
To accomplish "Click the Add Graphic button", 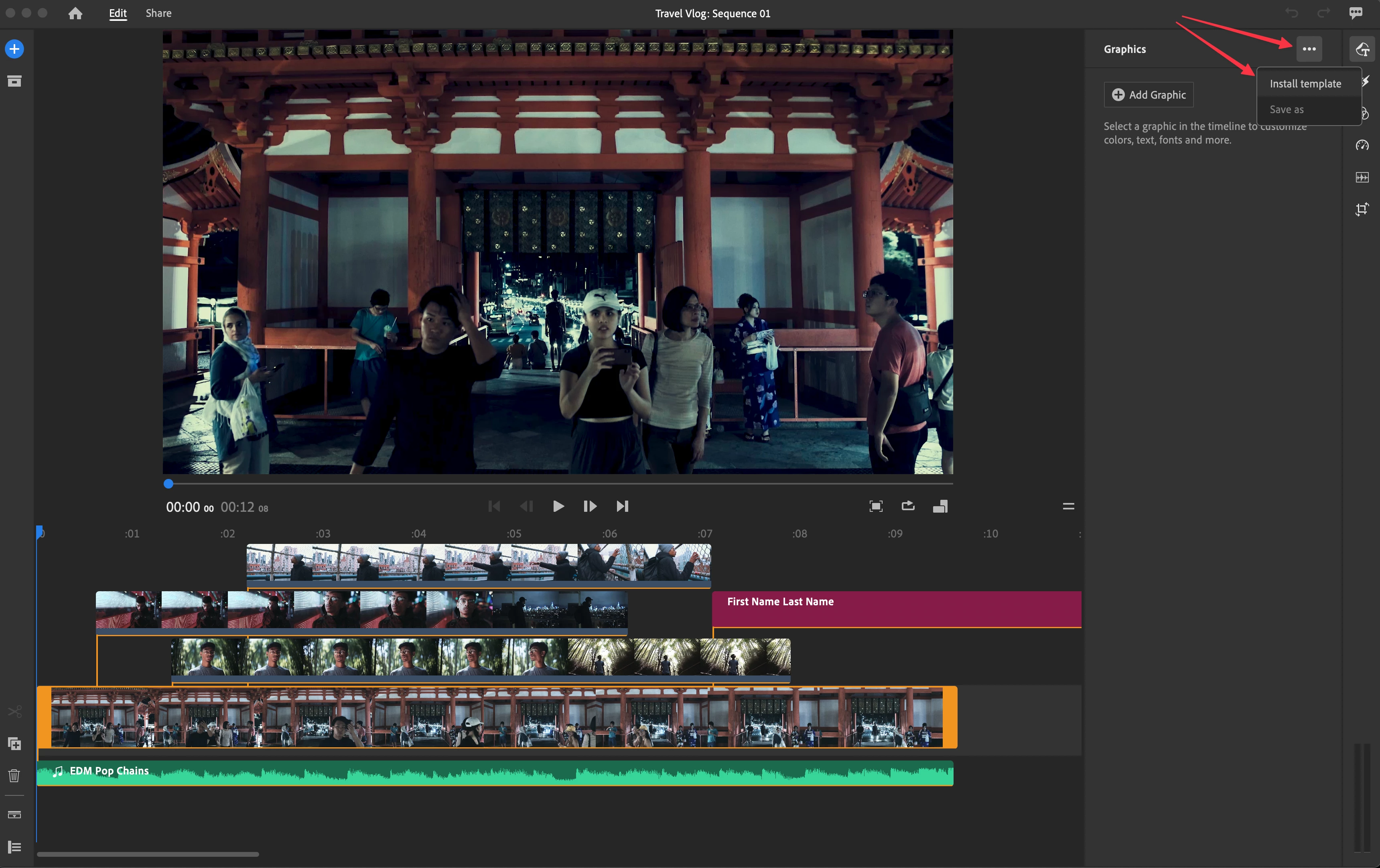I will tap(1149, 95).
